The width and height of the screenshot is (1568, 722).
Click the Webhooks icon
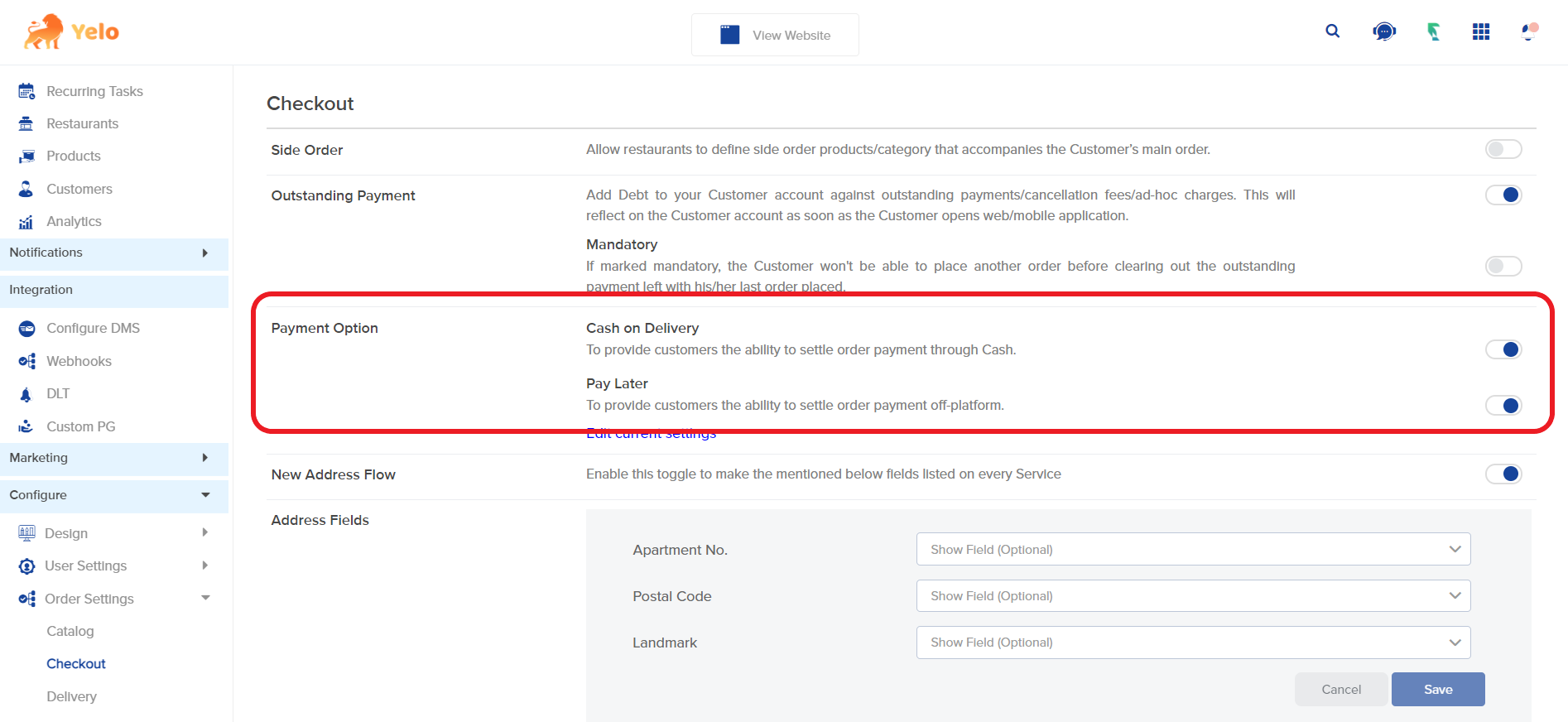[x=26, y=361]
